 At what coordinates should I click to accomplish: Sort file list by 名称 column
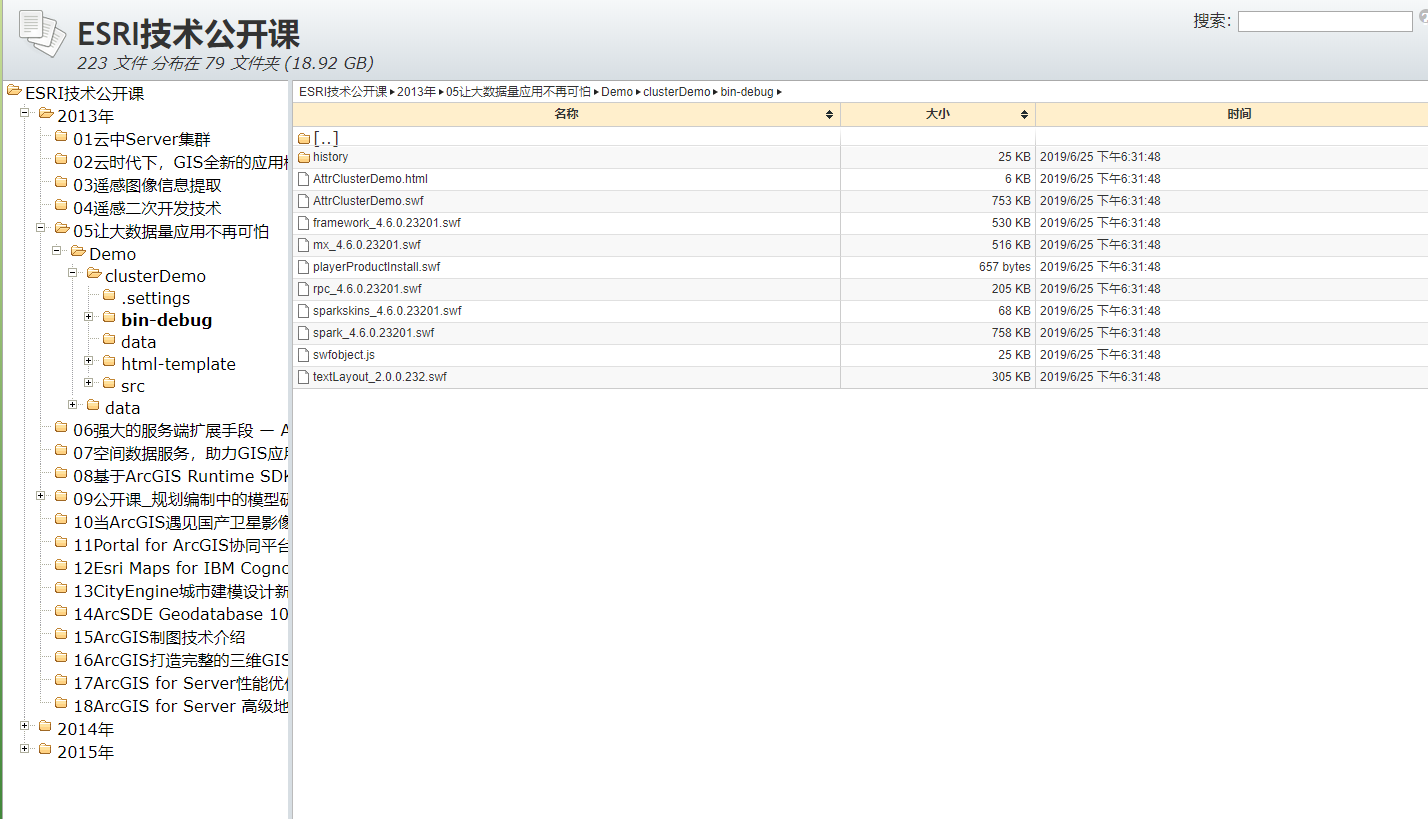[x=566, y=114]
